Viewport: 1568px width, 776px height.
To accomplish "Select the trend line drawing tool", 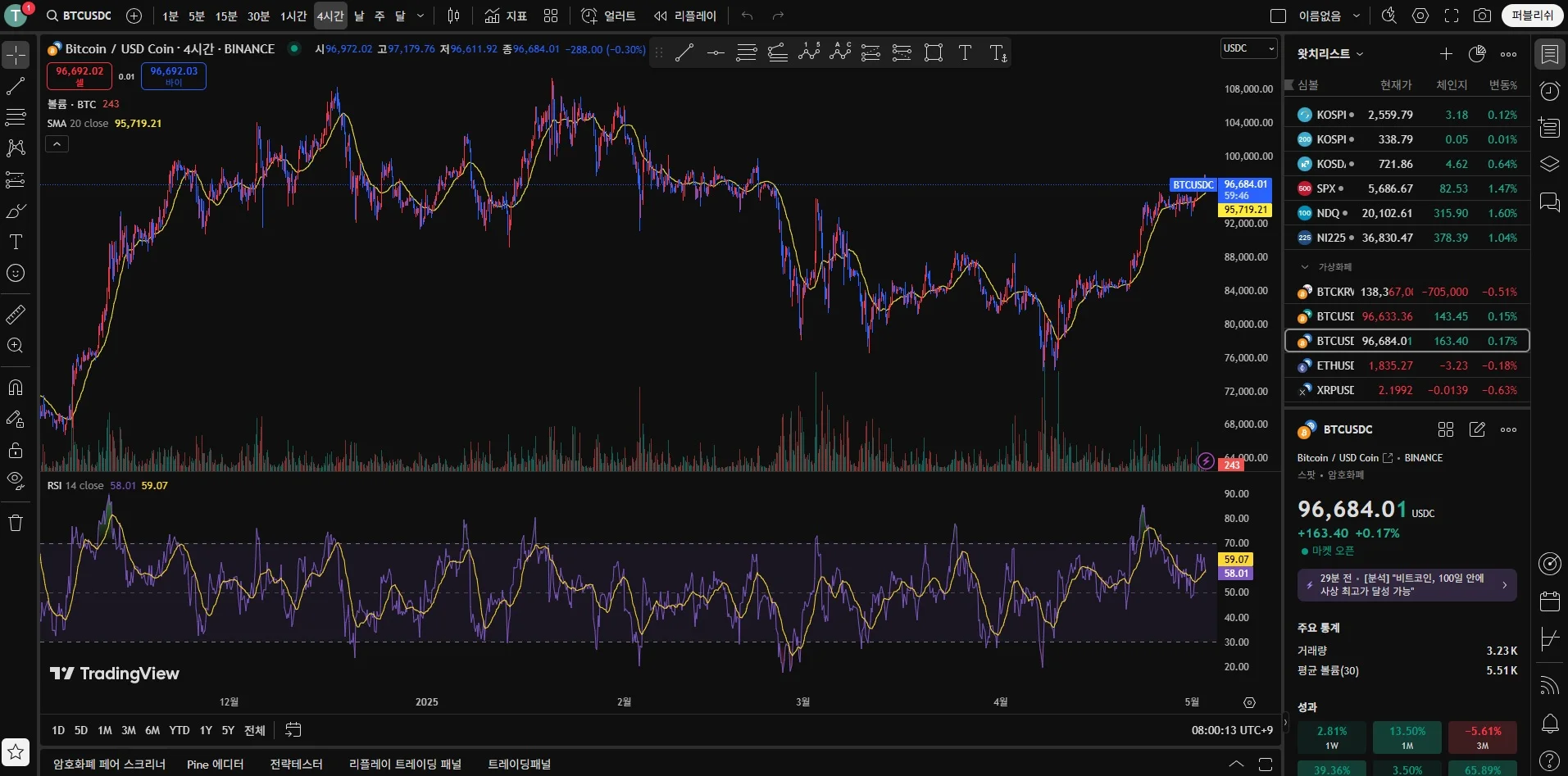I will [16, 86].
